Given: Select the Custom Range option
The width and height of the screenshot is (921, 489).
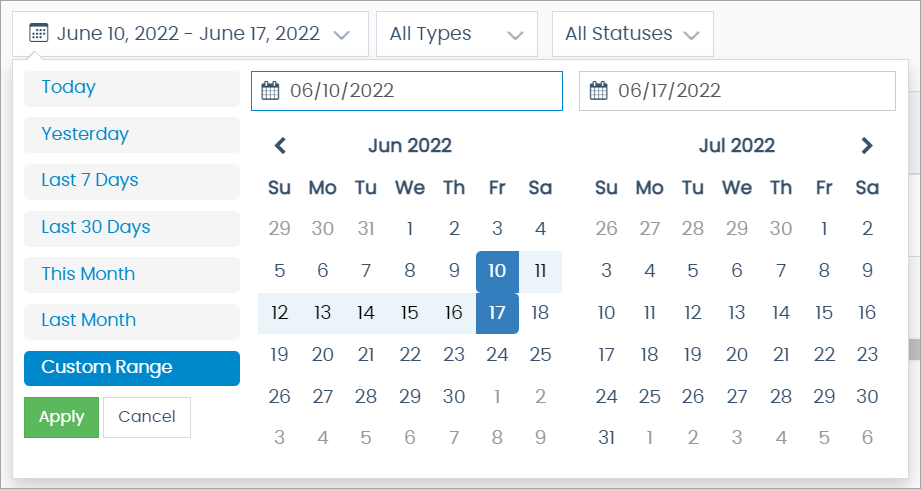Looking at the screenshot, I should click(132, 368).
